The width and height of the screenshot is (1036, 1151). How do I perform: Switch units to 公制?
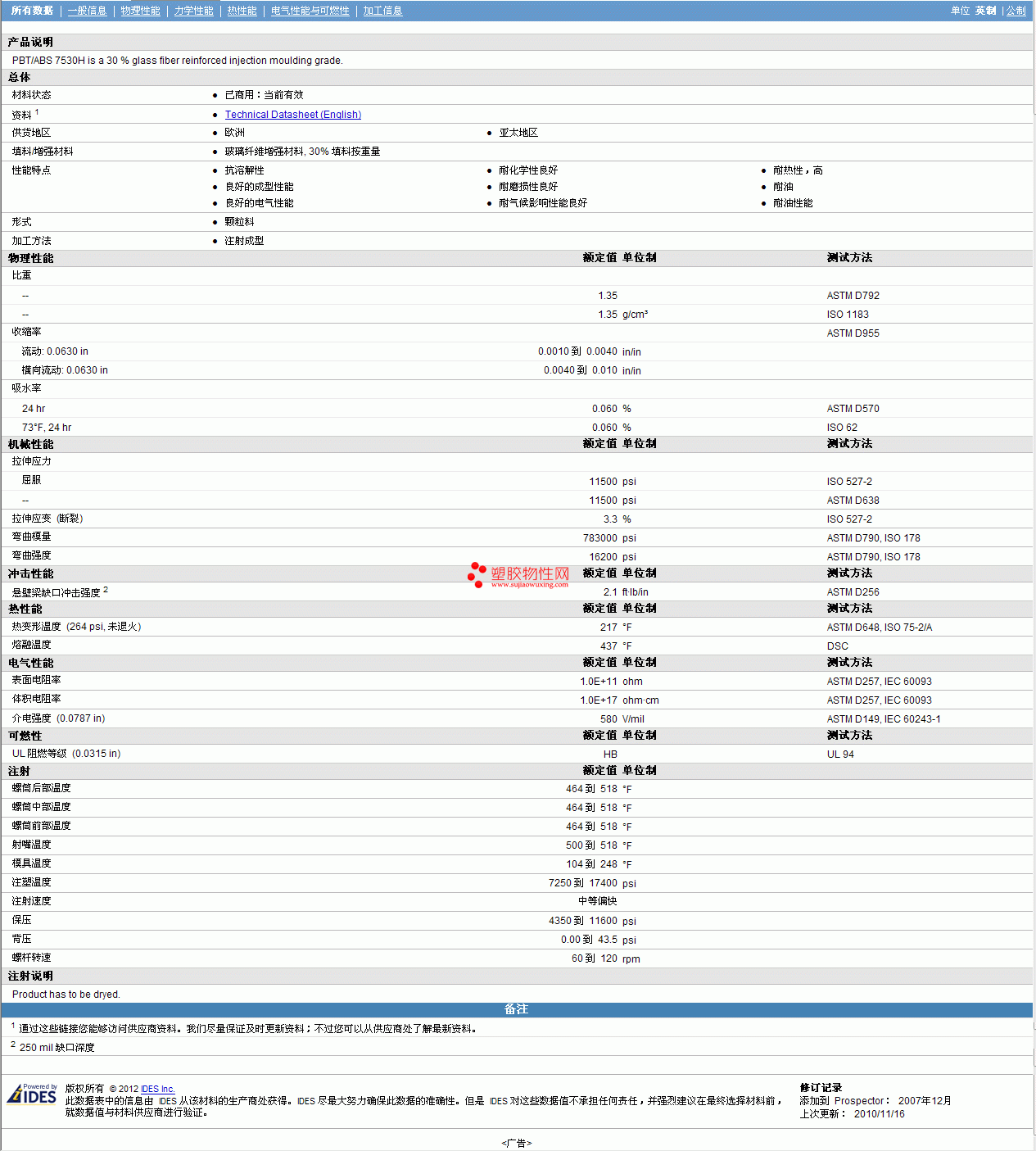[1016, 11]
